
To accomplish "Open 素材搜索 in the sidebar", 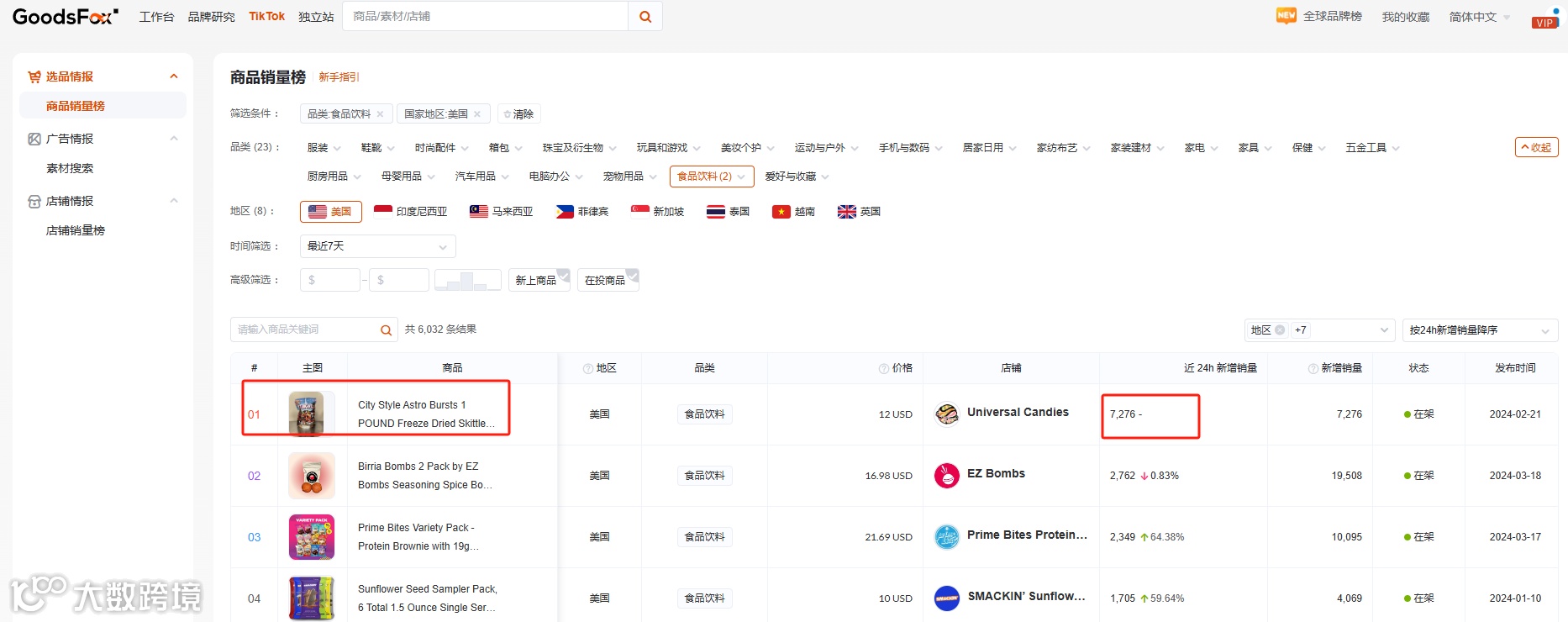I will 70,168.
